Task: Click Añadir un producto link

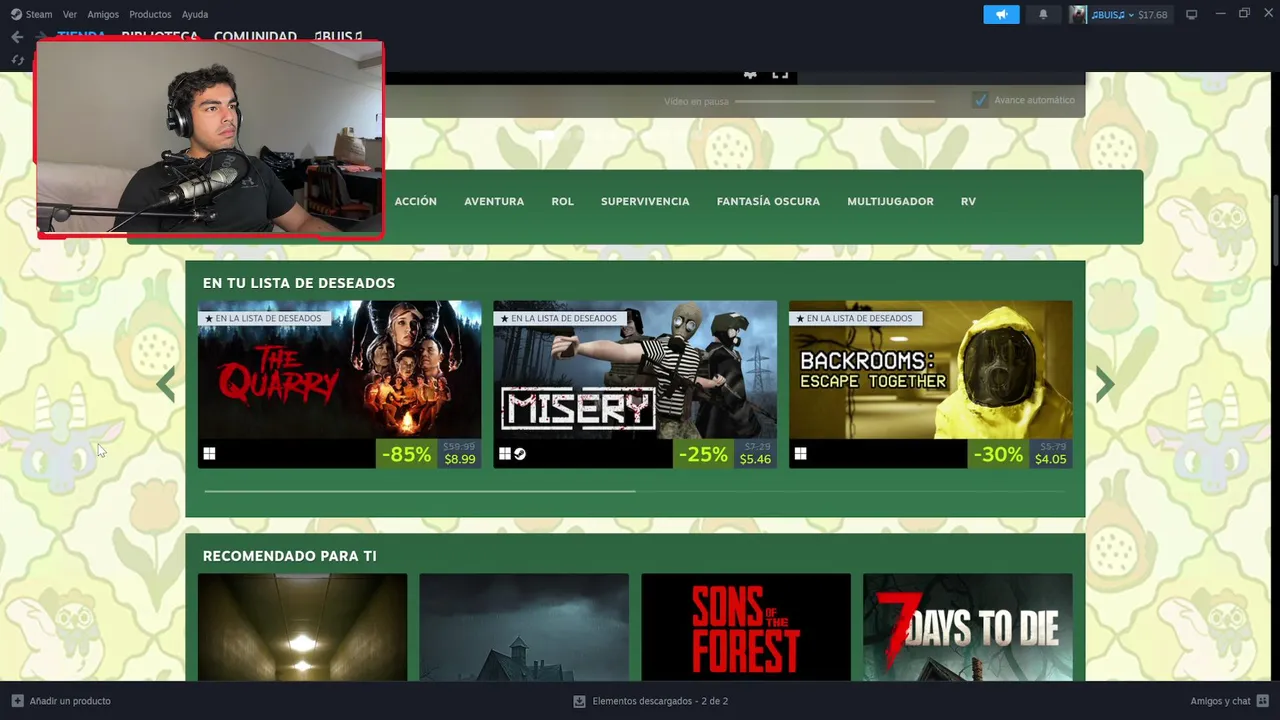Action: [x=70, y=701]
